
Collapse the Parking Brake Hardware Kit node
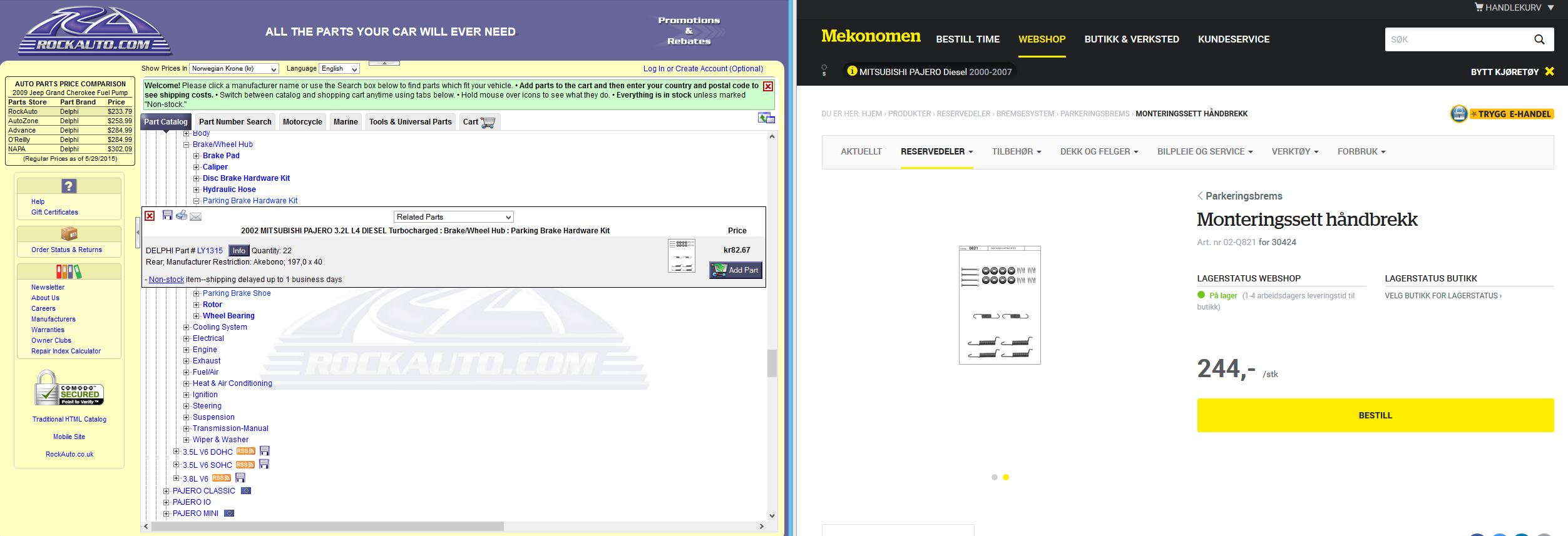point(196,201)
